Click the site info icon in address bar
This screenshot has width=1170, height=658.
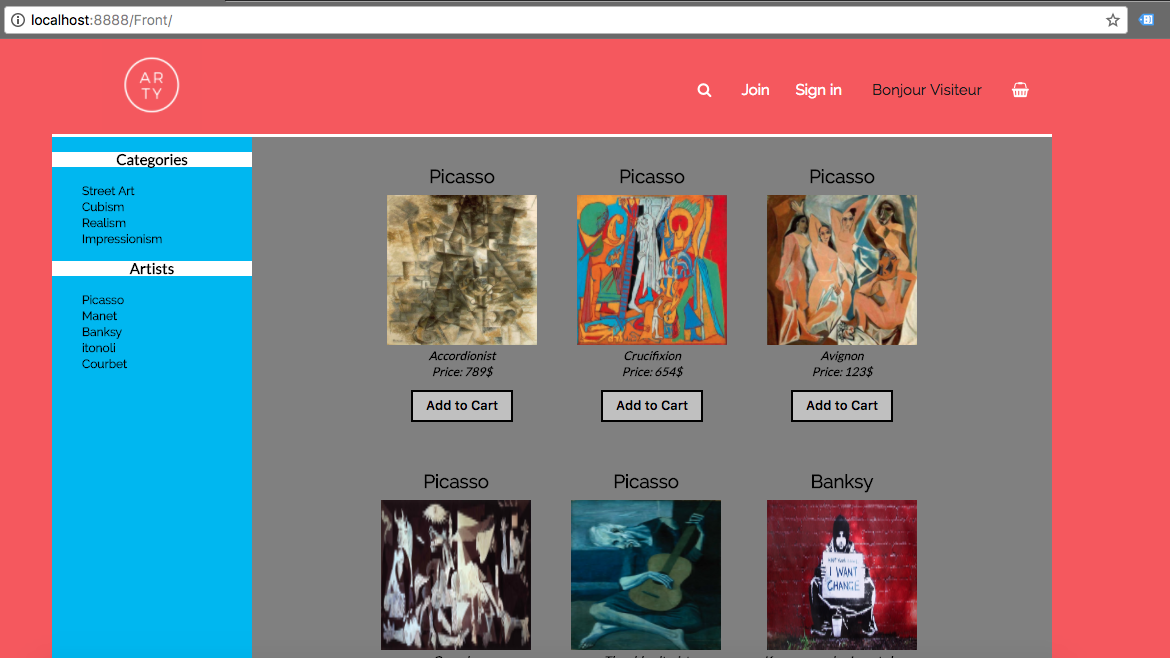coord(17,19)
